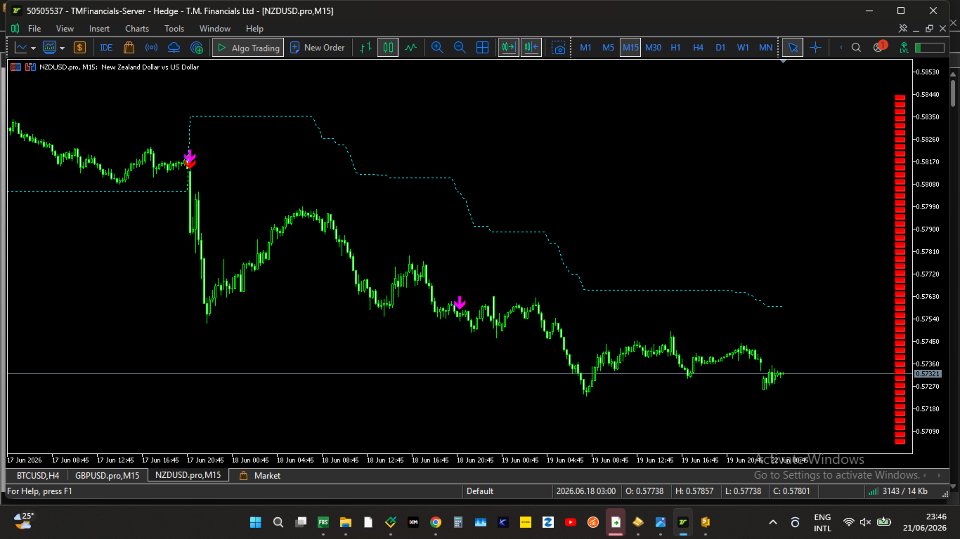Open the Window menu

point(214,28)
